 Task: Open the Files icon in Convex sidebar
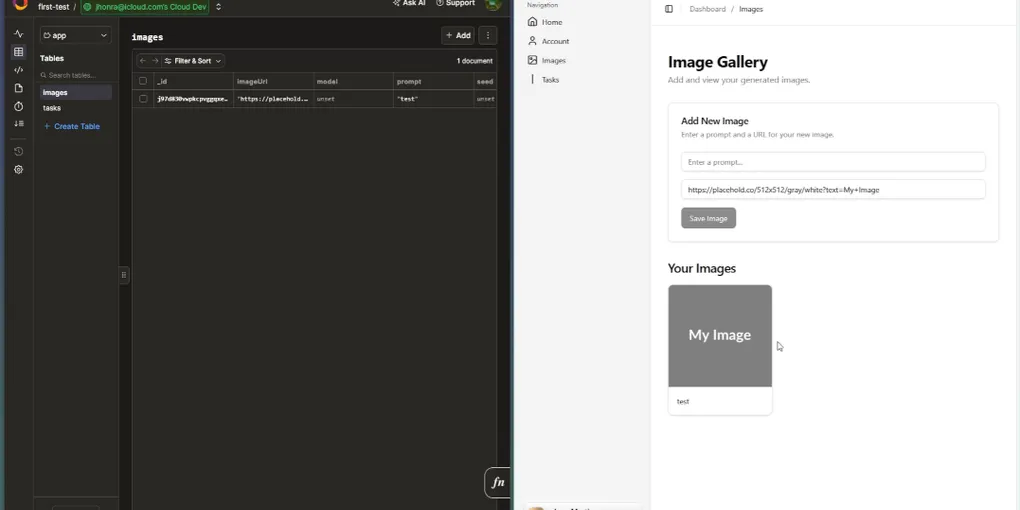click(x=18, y=88)
